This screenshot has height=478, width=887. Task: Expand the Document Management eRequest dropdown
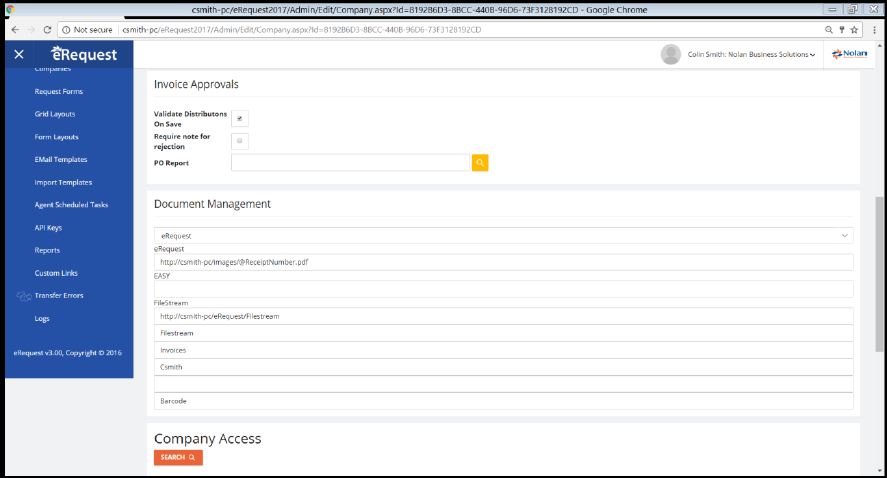click(x=503, y=235)
